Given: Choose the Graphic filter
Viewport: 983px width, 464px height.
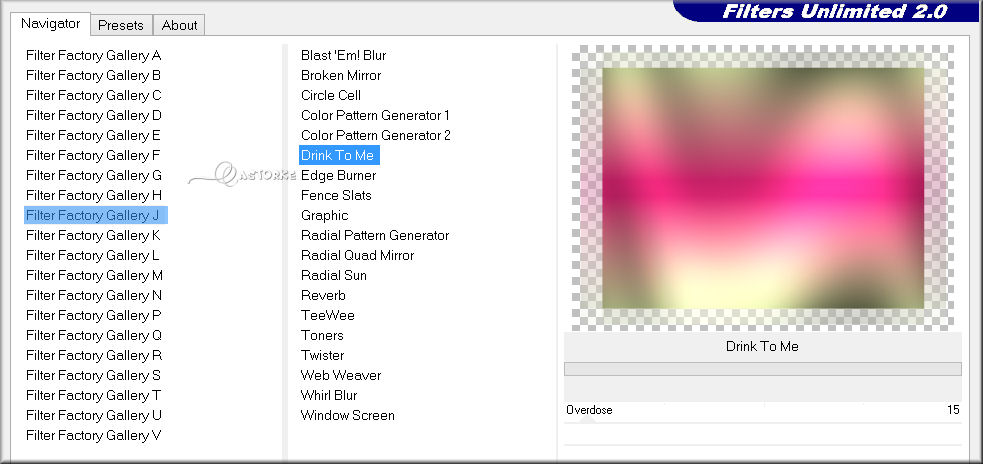Looking at the screenshot, I should point(325,216).
